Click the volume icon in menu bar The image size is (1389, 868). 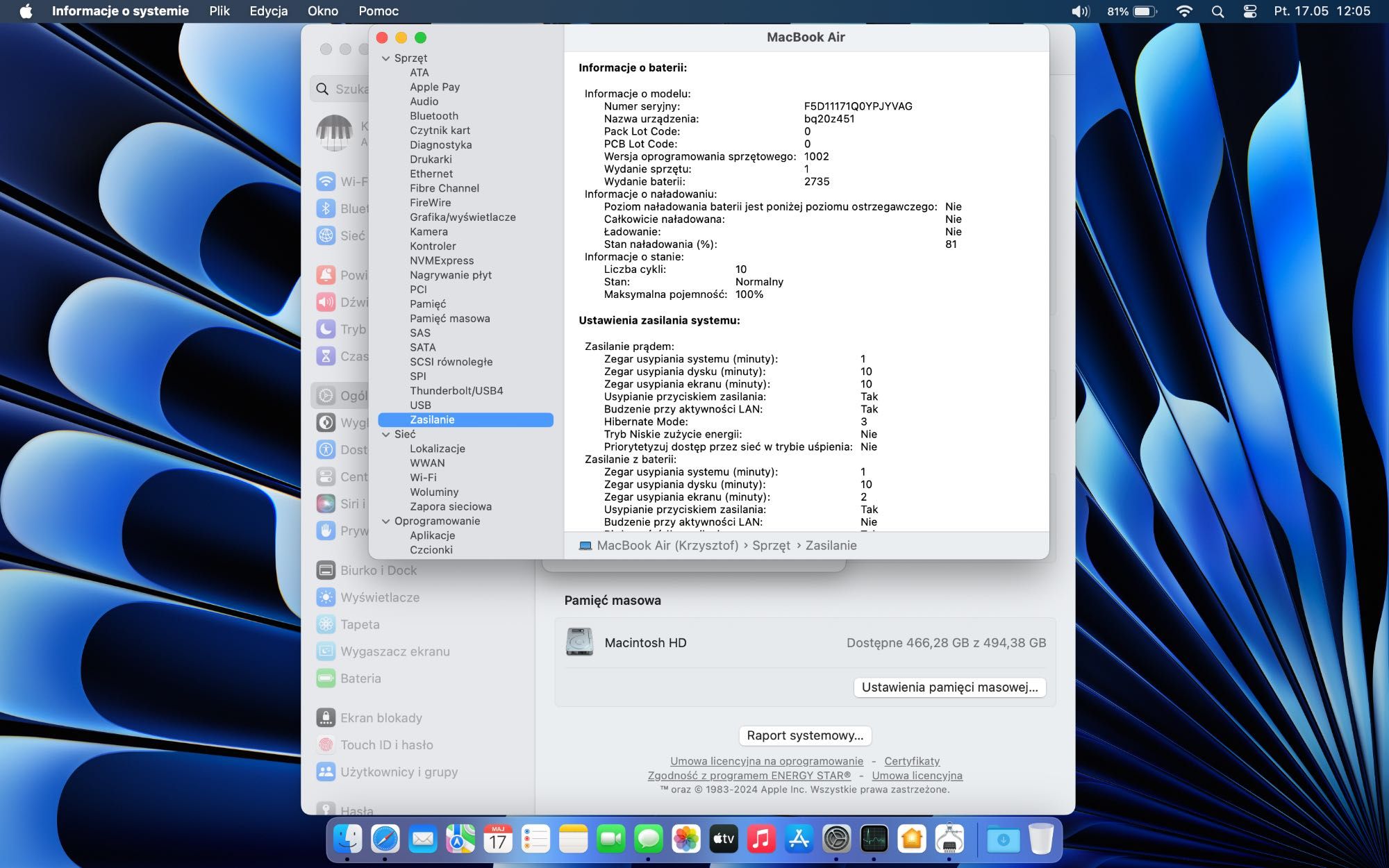[1080, 11]
